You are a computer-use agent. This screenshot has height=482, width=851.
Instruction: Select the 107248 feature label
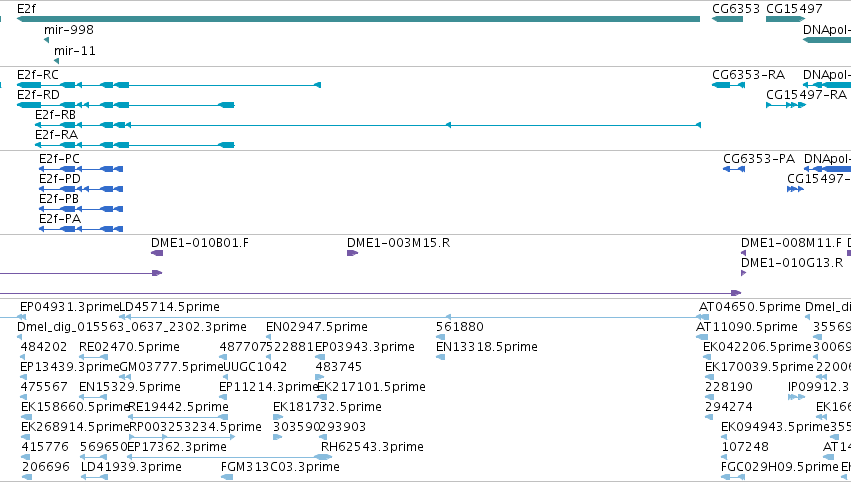coord(745,447)
